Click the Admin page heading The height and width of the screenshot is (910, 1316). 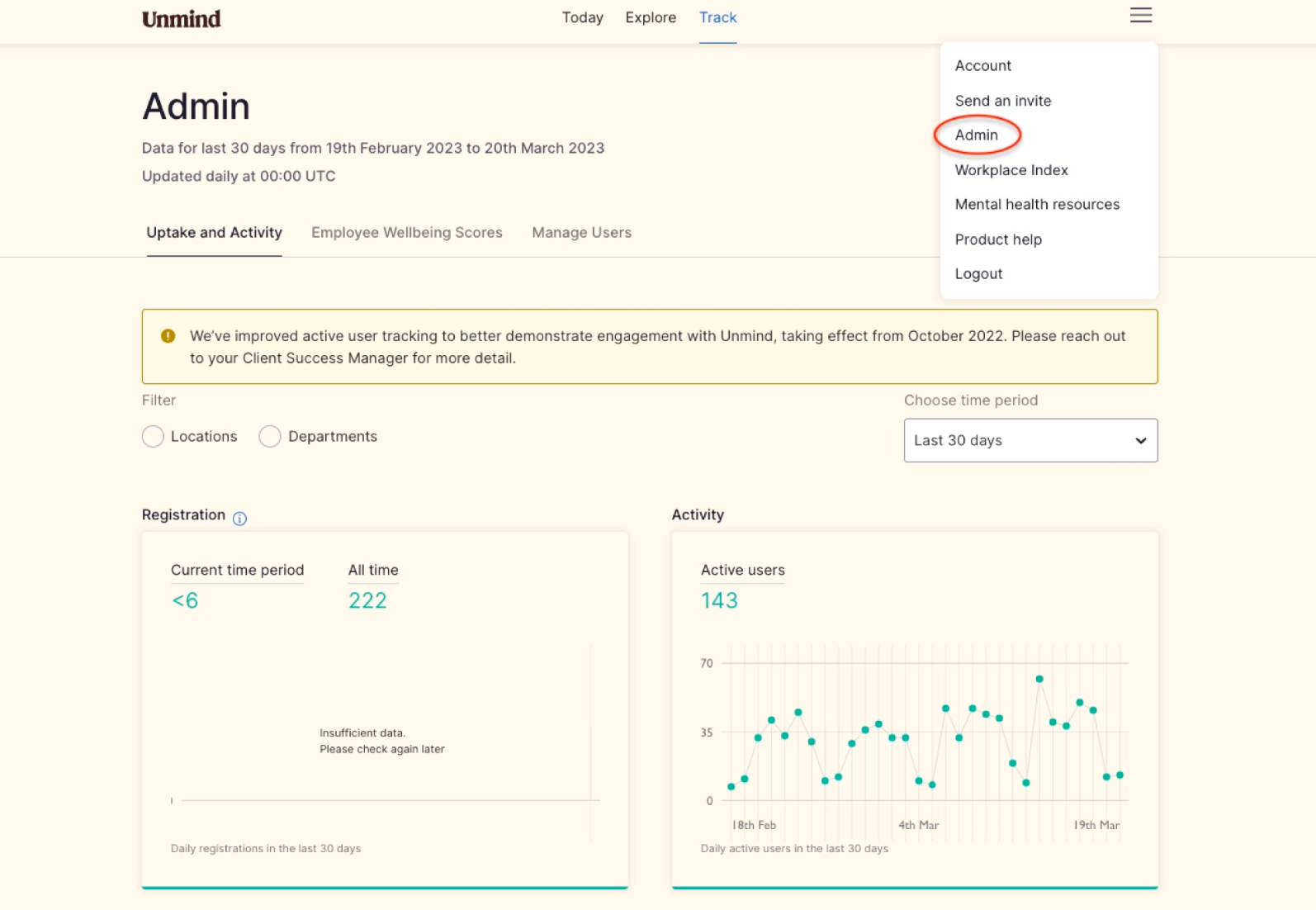tap(196, 106)
